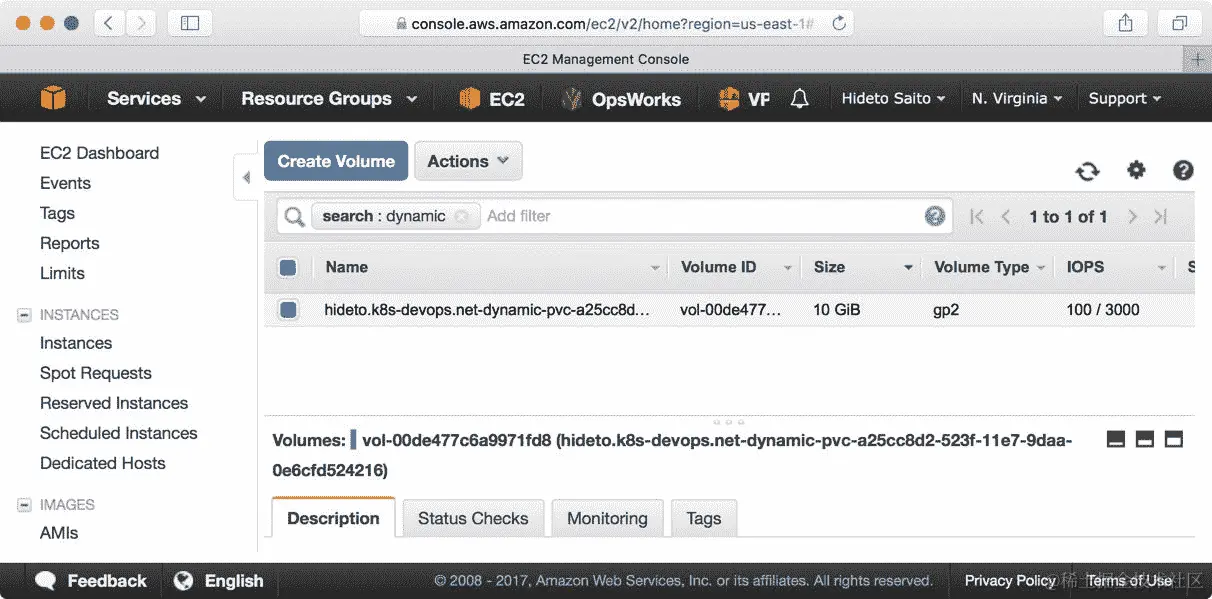
Task: Refresh the volumes list
Action: 1087,171
